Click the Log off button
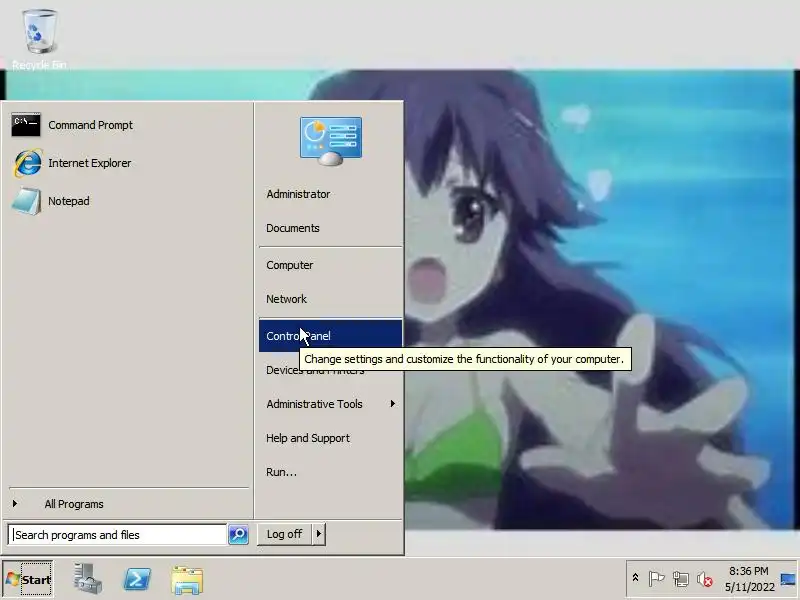The width and height of the screenshot is (800, 600). 285,534
